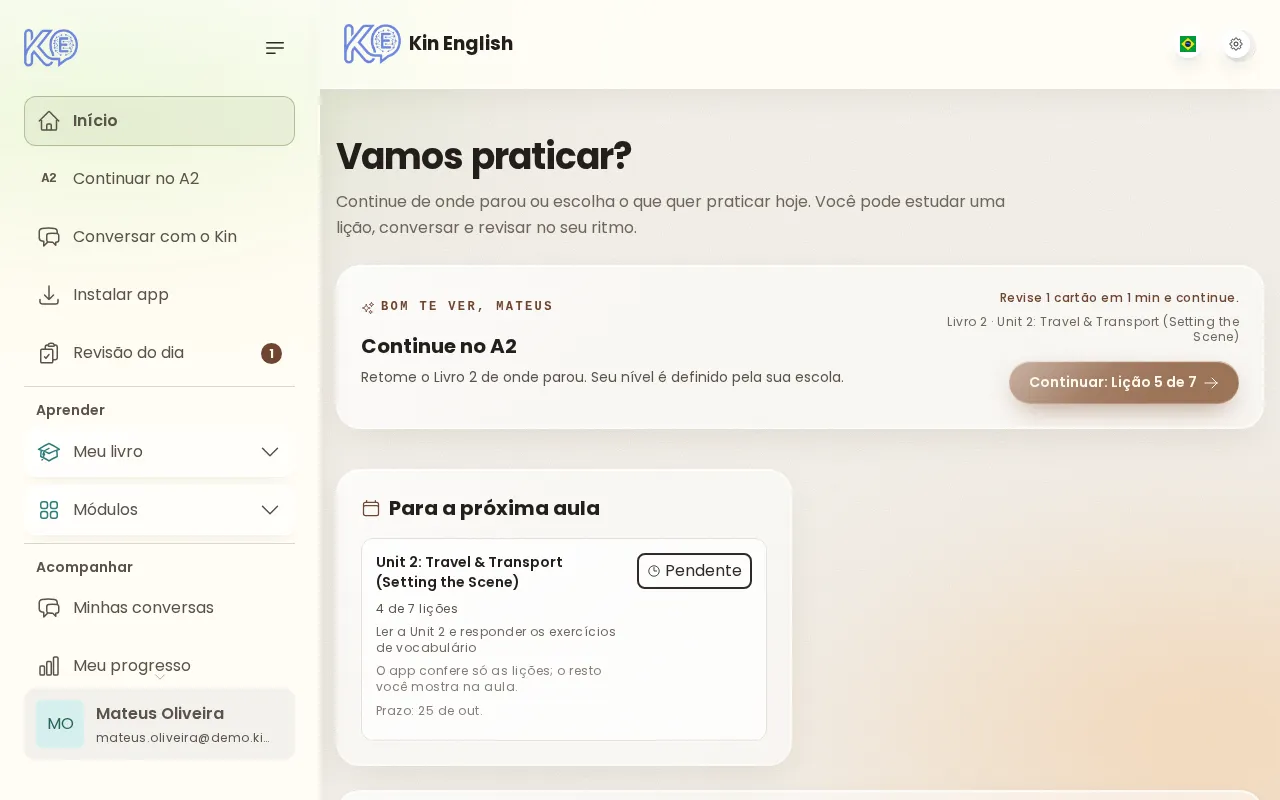Click the house icon beside Início
The width and height of the screenshot is (1280, 800).
(x=49, y=121)
